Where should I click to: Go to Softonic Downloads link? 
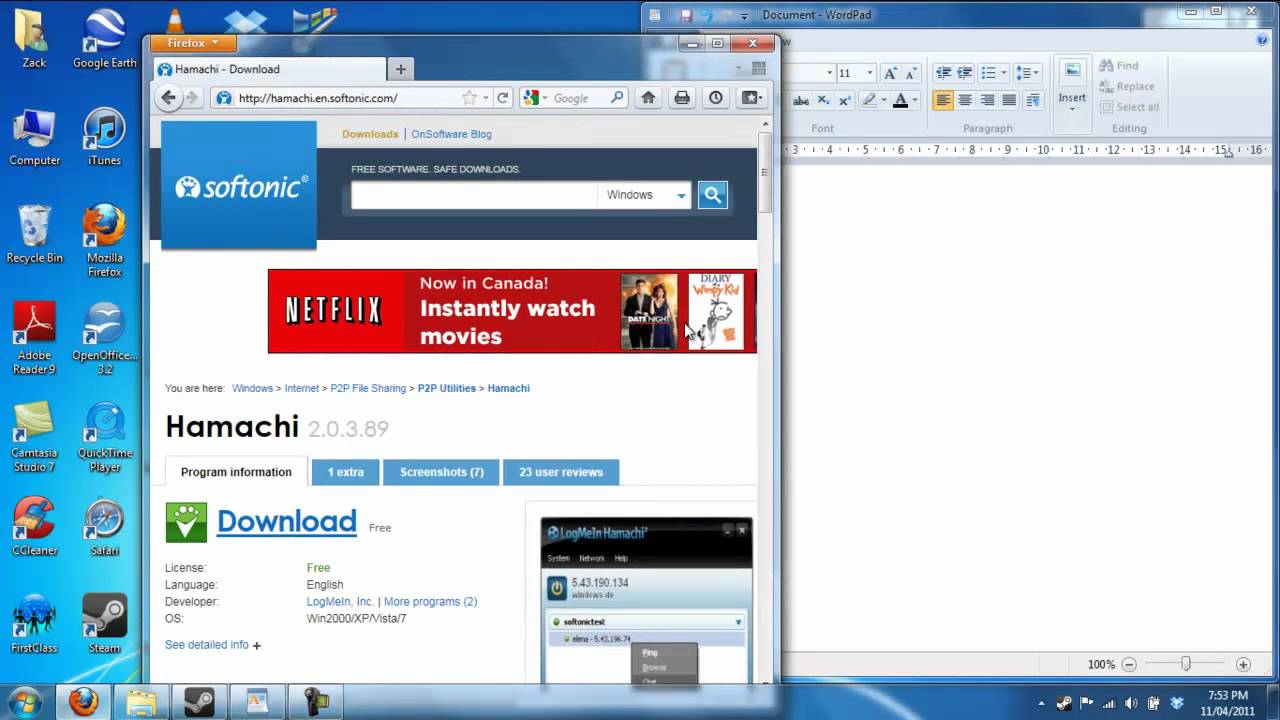tap(370, 134)
